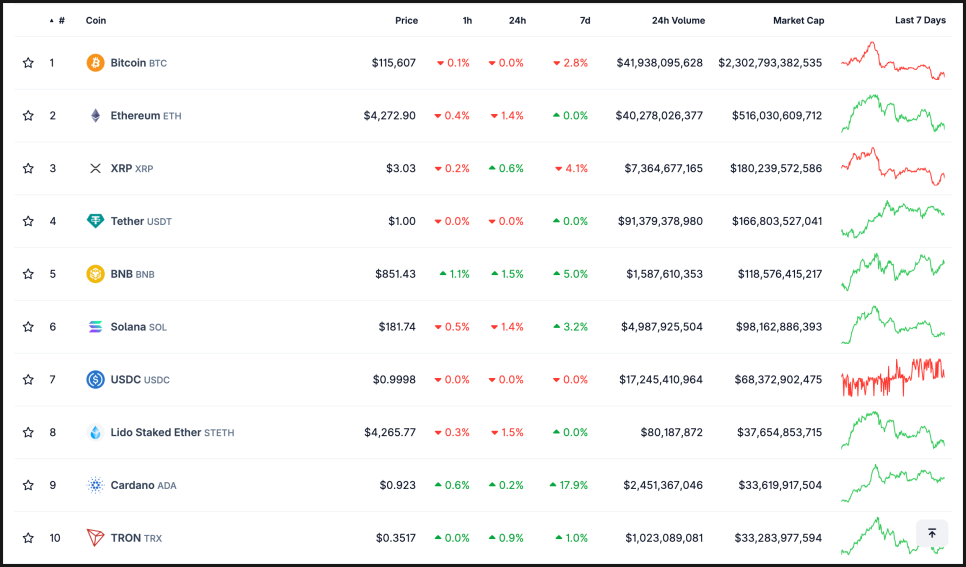Open Lido Staked Ether STETH link
The image size is (966, 567).
pyautogui.click(x=172, y=433)
